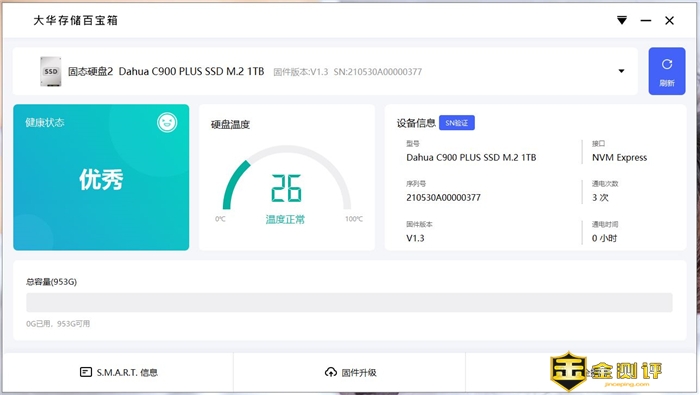Click the V1.3 firmware version value
This screenshot has width=700, height=395.
415,238
